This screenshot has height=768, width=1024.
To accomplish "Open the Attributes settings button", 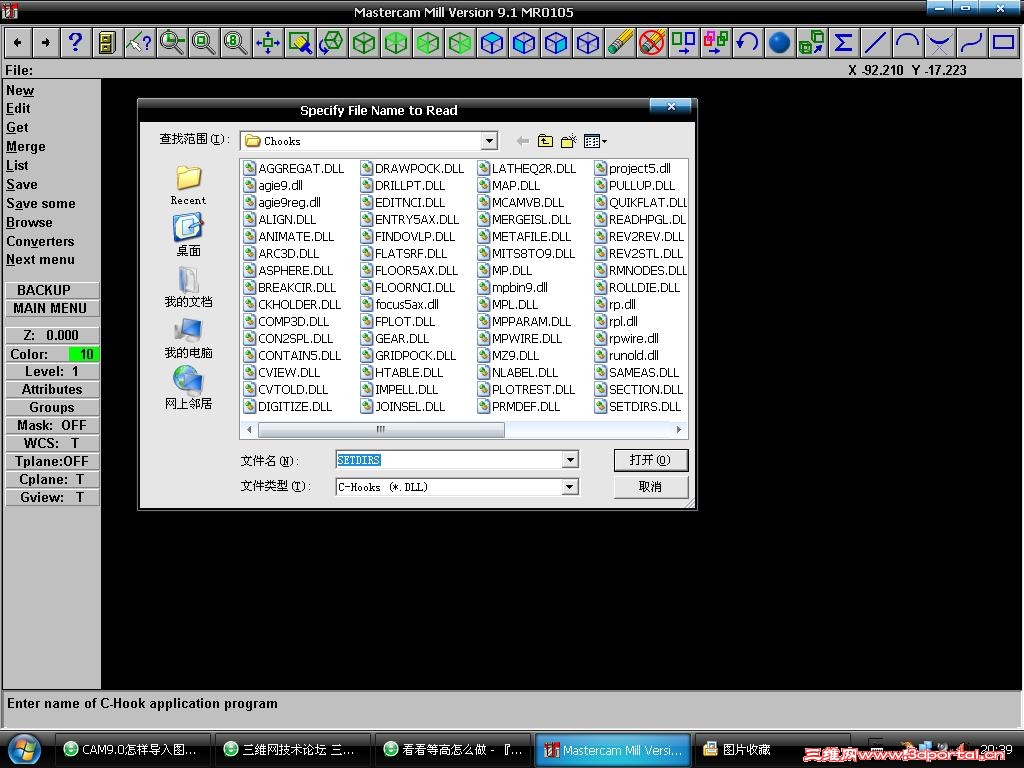I will click(x=52, y=389).
